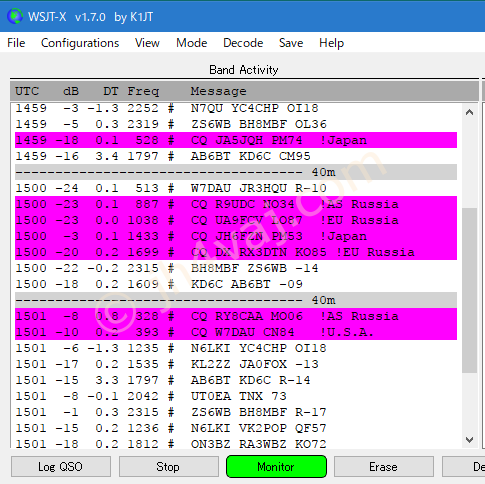
Task: Select the BH8MBF ZS6WB -14 row
Action: click(x=236, y=268)
